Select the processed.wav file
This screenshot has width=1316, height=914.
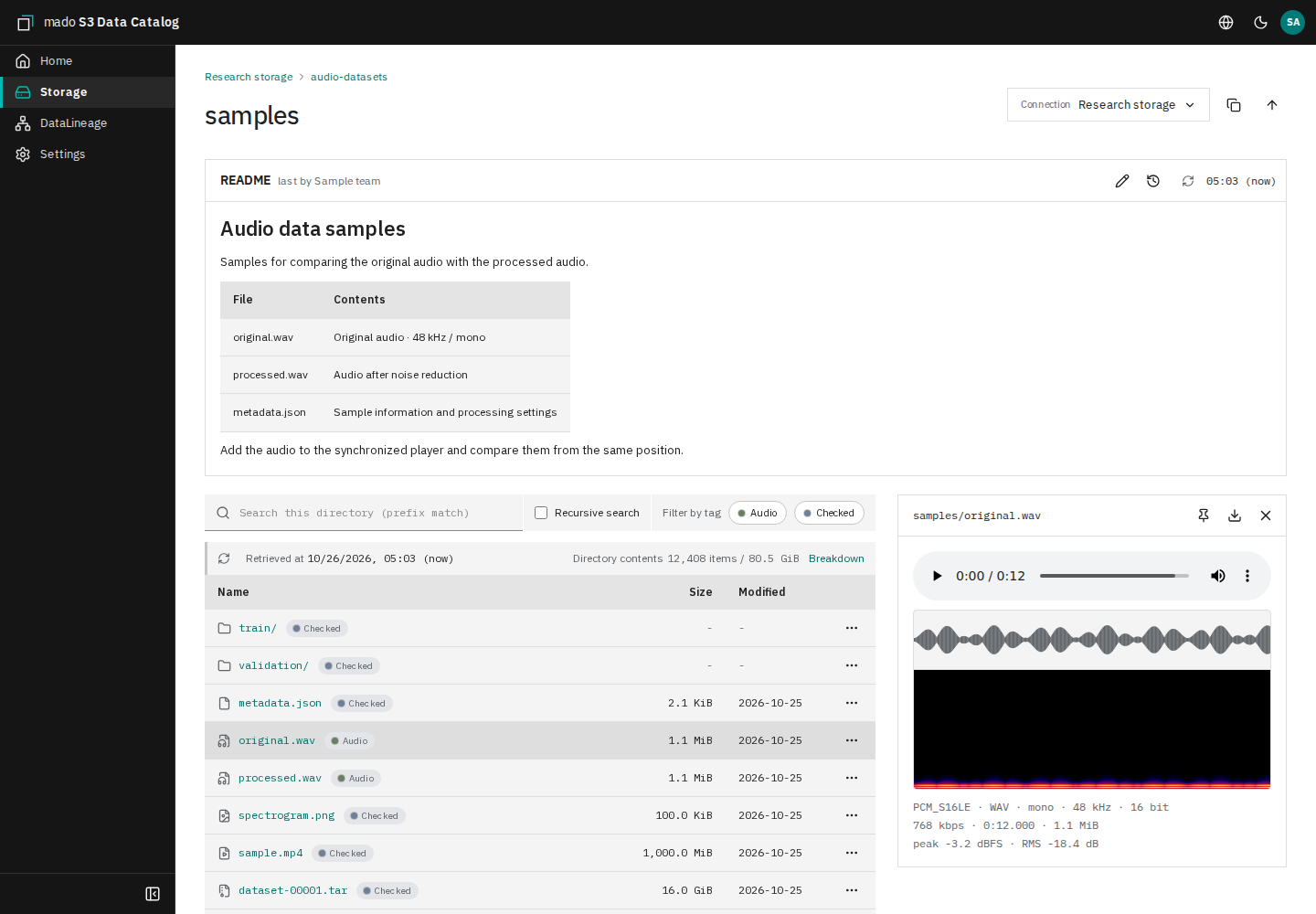(x=280, y=778)
